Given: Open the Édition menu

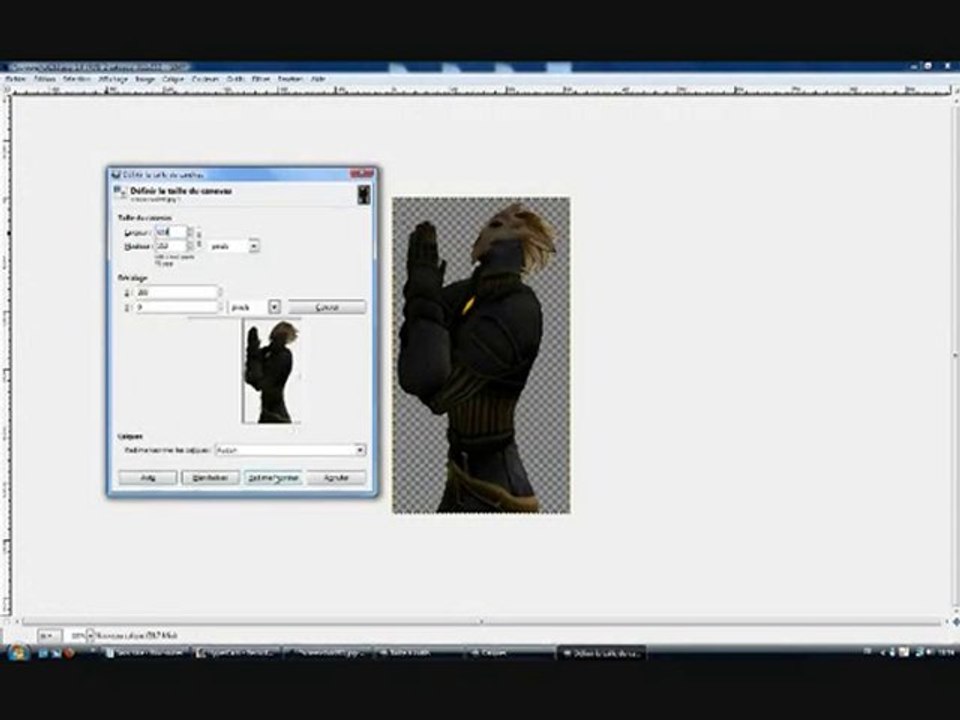Looking at the screenshot, I should (x=45, y=80).
